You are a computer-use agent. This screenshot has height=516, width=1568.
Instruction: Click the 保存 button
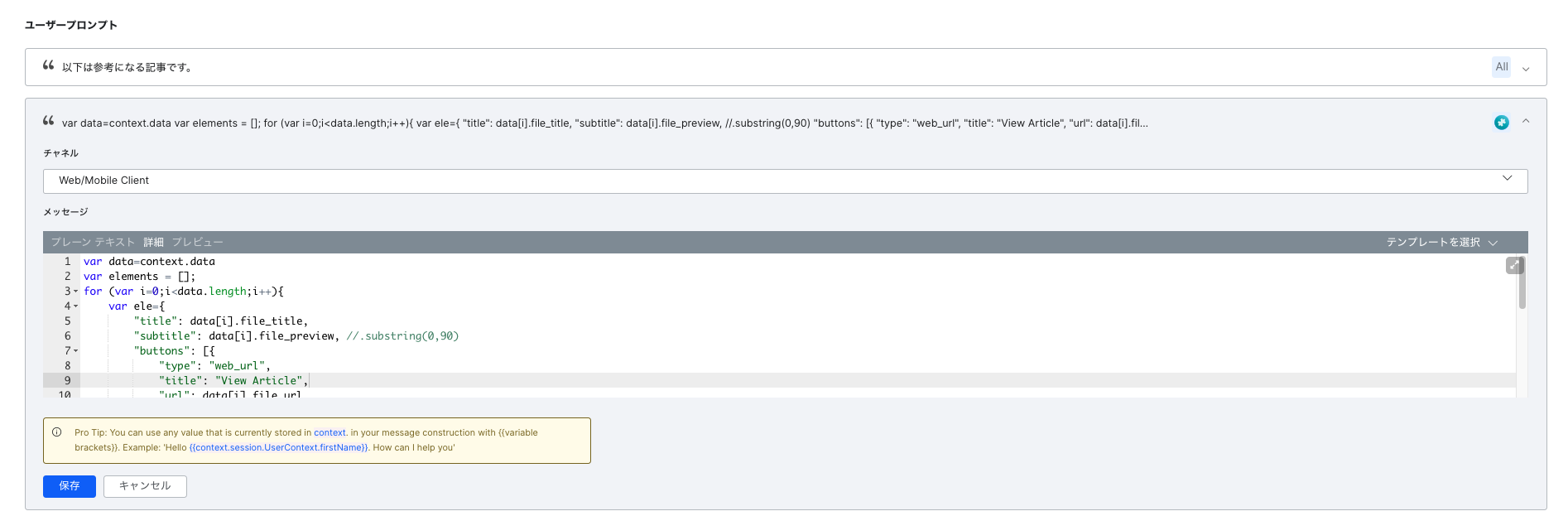coord(70,486)
